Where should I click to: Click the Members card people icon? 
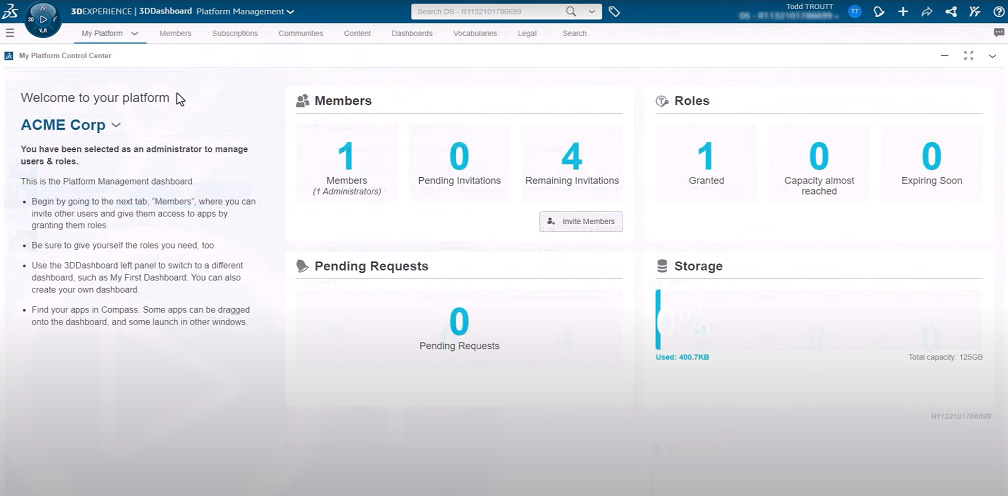coord(302,101)
